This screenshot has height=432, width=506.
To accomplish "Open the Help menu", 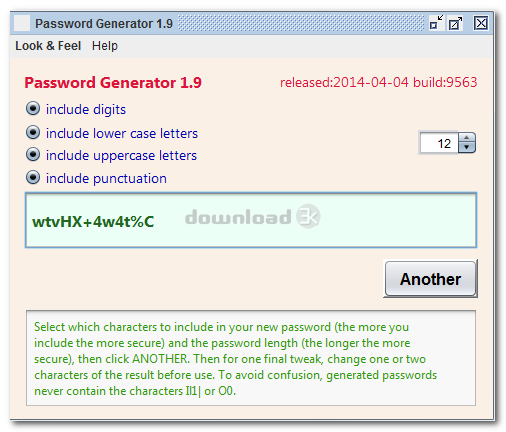I will coord(105,46).
